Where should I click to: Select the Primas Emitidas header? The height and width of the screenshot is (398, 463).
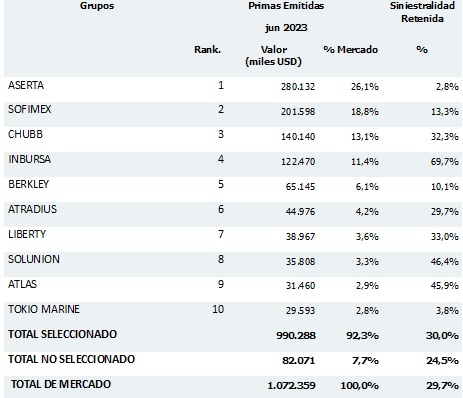[x=286, y=6]
